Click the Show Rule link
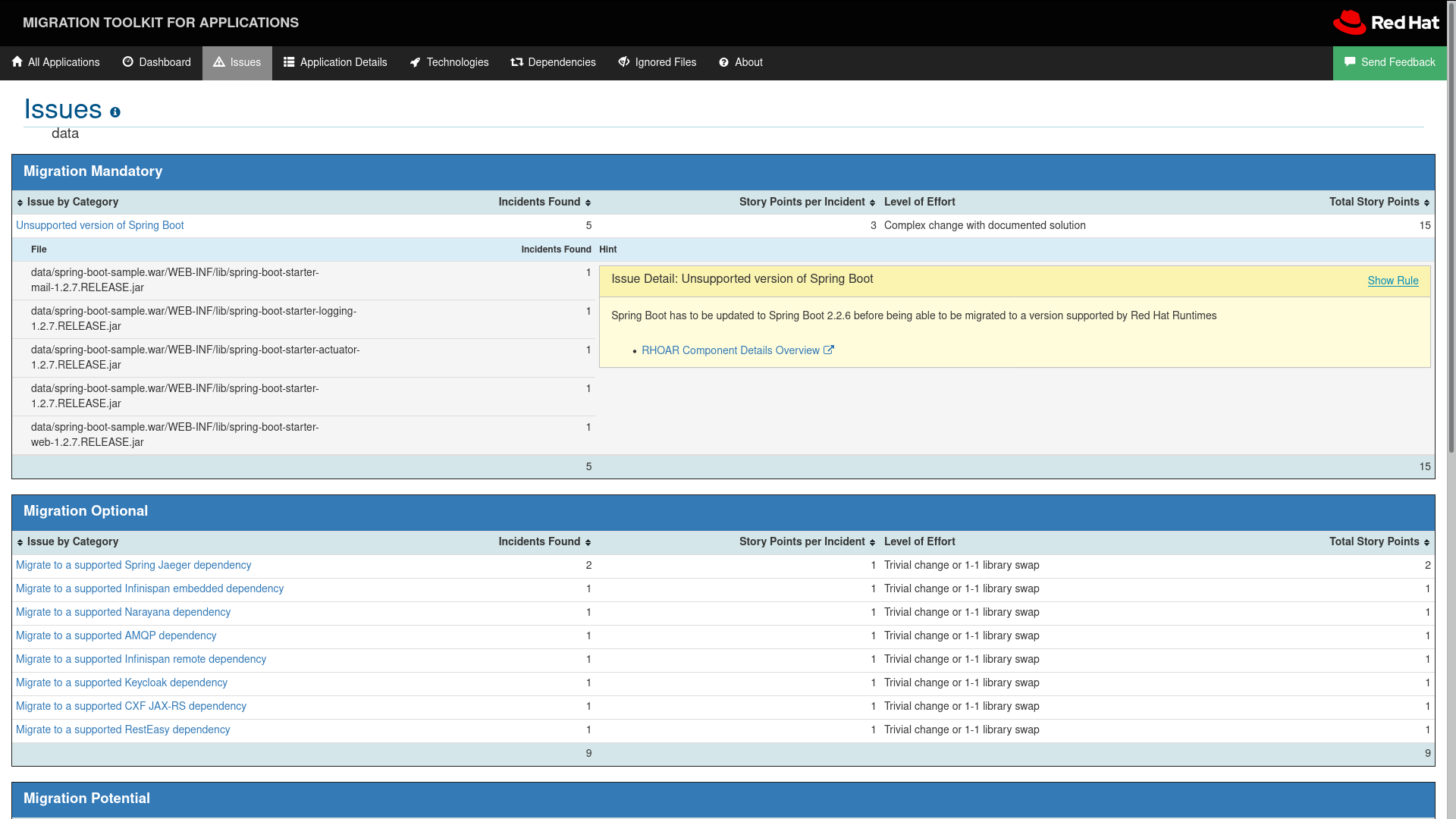Screen dimensions: 1456x819 tap(1392, 281)
